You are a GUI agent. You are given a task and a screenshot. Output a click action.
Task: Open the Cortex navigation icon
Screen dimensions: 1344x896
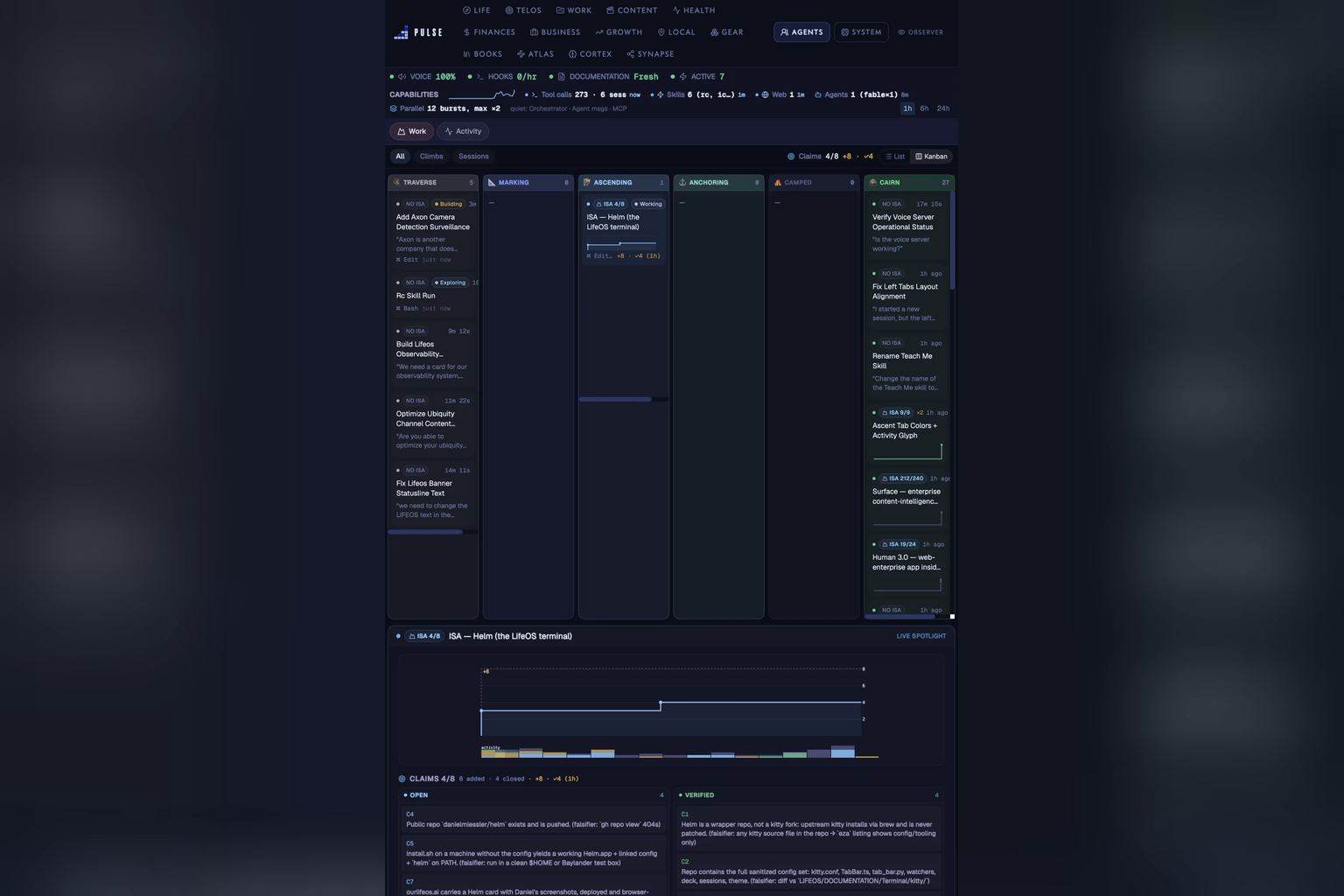(x=572, y=54)
